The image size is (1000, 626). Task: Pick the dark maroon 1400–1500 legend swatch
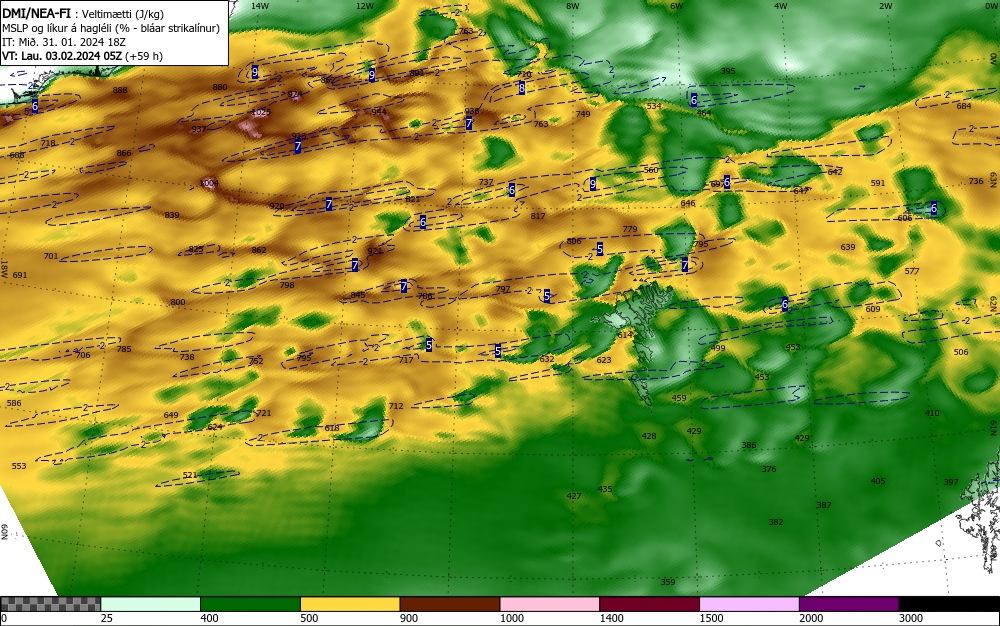(x=649, y=604)
